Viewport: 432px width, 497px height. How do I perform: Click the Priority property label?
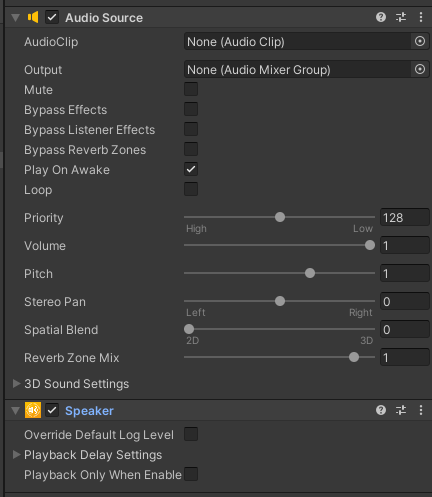(44, 218)
